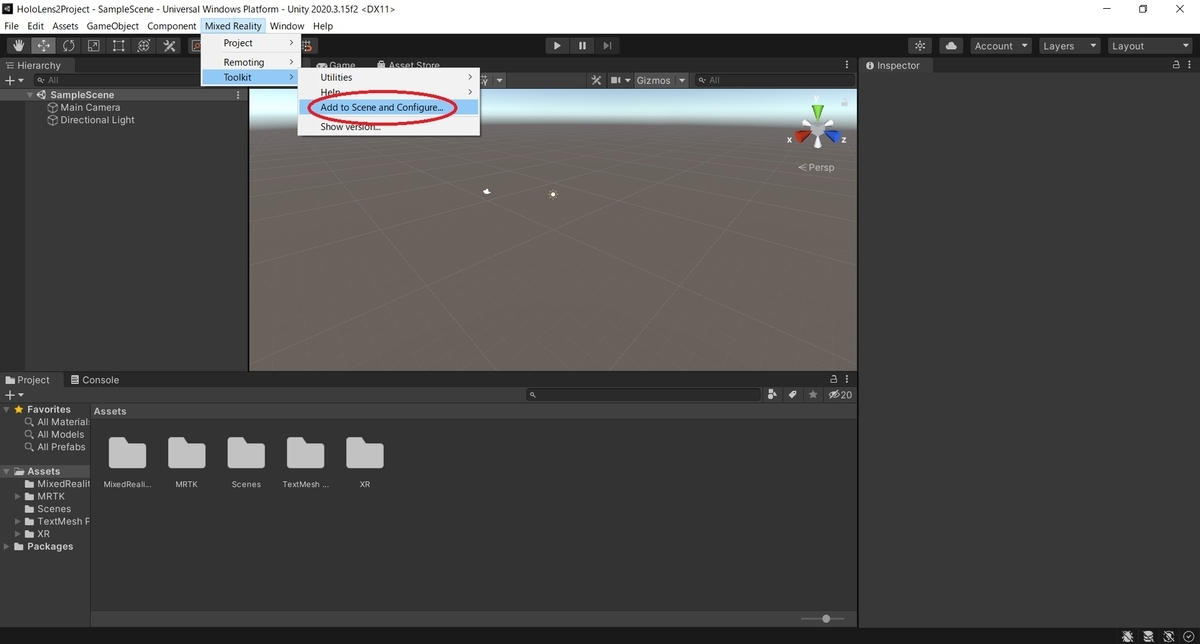Screen dimensions: 1200x644
Task: Search by type in Project panel
Action: pos(772,395)
